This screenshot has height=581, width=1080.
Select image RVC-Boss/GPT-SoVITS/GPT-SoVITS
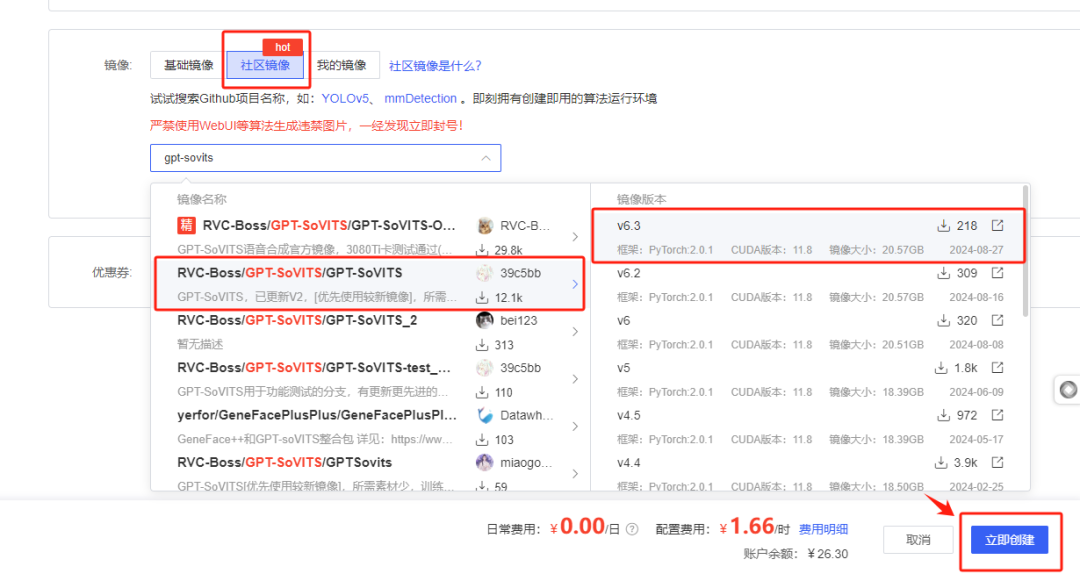pos(371,284)
